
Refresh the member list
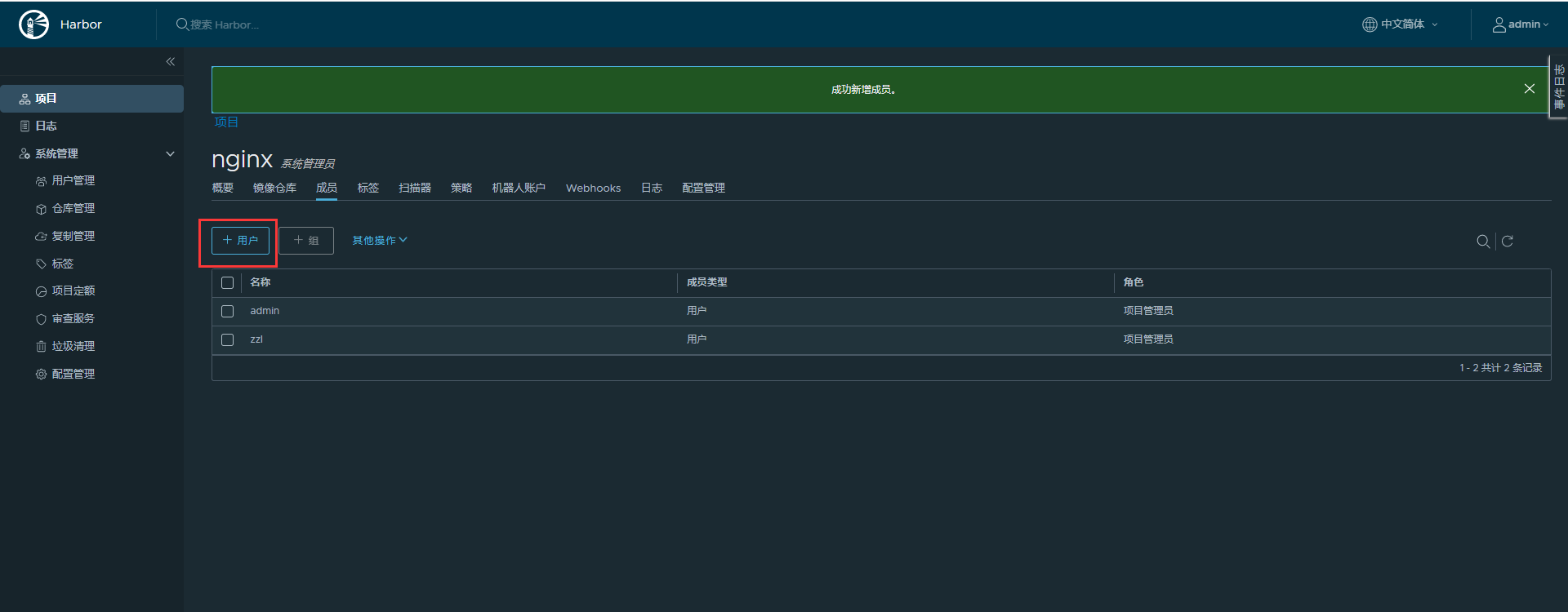(x=1508, y=241)
